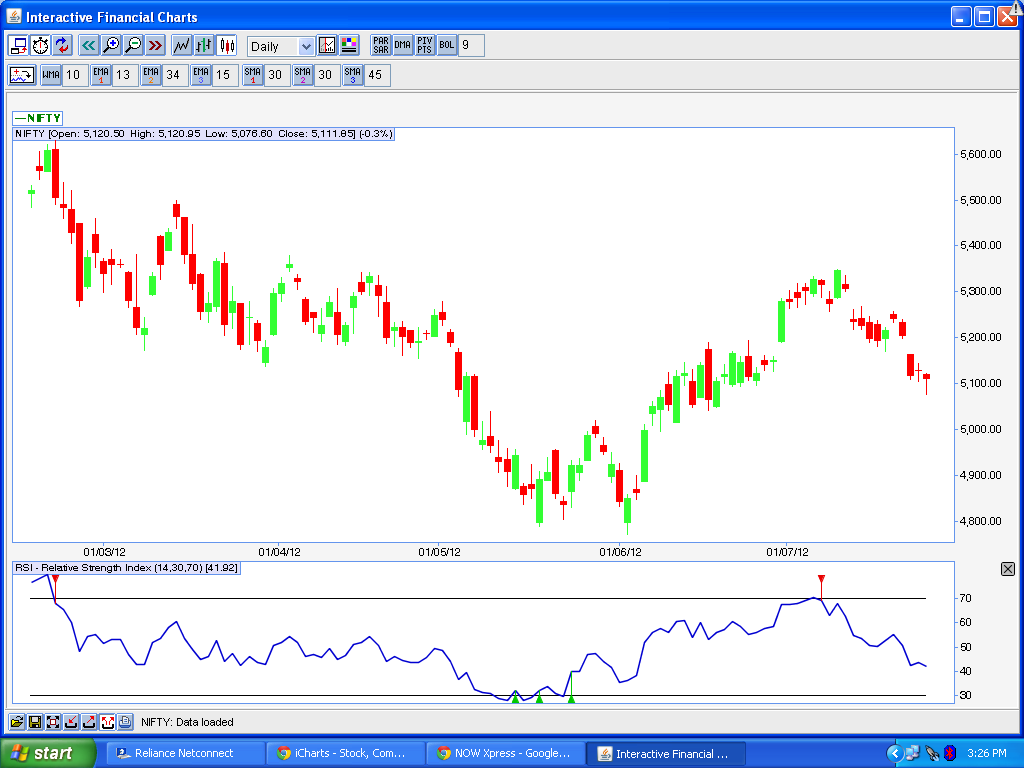Click the 3:26 PM system clock
This screenshot has width=1024, height=768.
(987, 753)
